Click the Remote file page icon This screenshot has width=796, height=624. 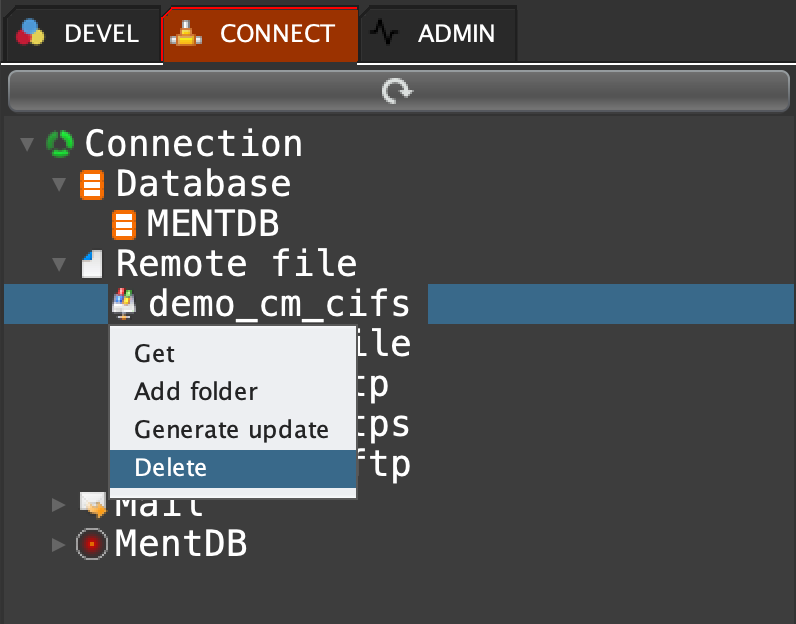point(92,264)
